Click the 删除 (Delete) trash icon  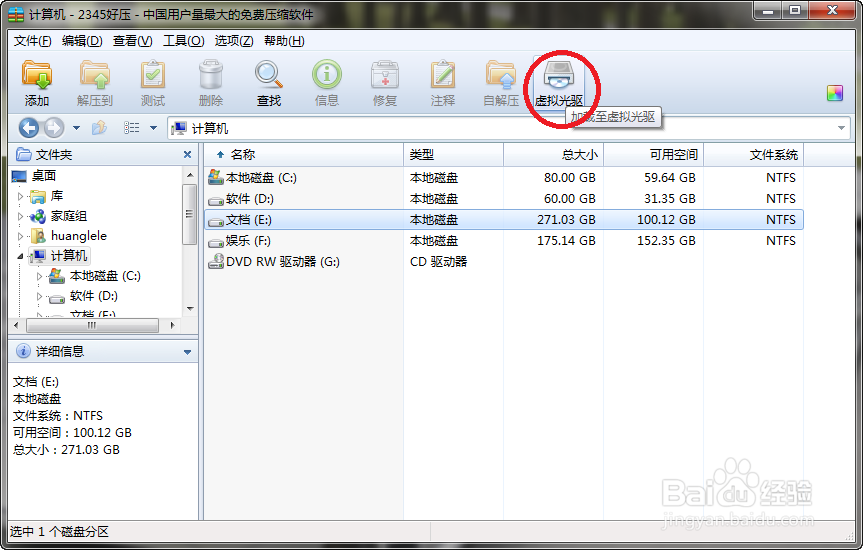(x=211, y=83)
